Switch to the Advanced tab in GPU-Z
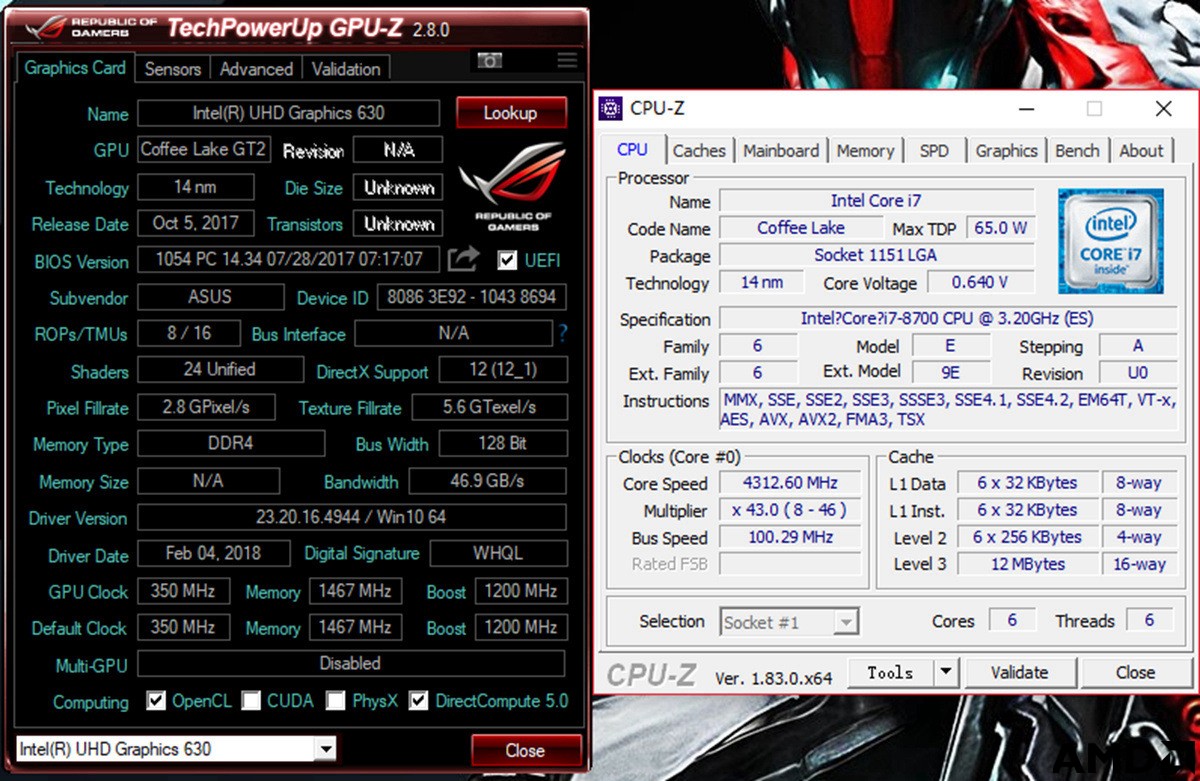The image size is (1200, 781). tap(256, 69)
